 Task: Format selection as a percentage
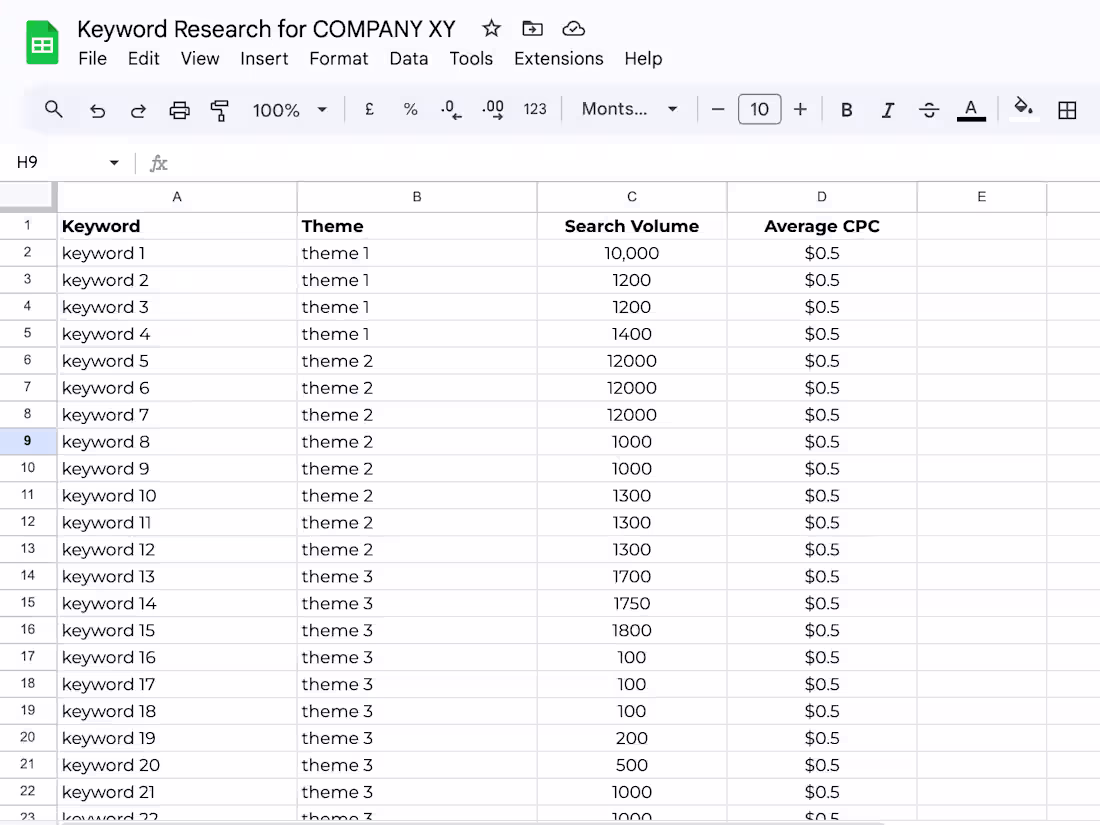click(410, 110)
